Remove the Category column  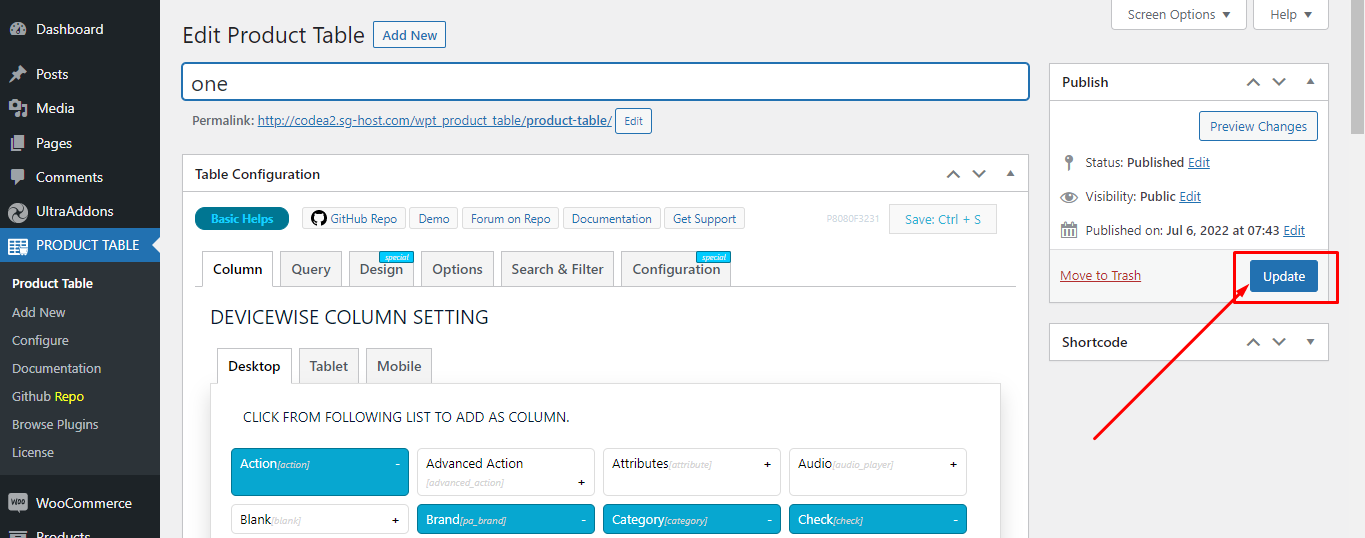[769, 520]
